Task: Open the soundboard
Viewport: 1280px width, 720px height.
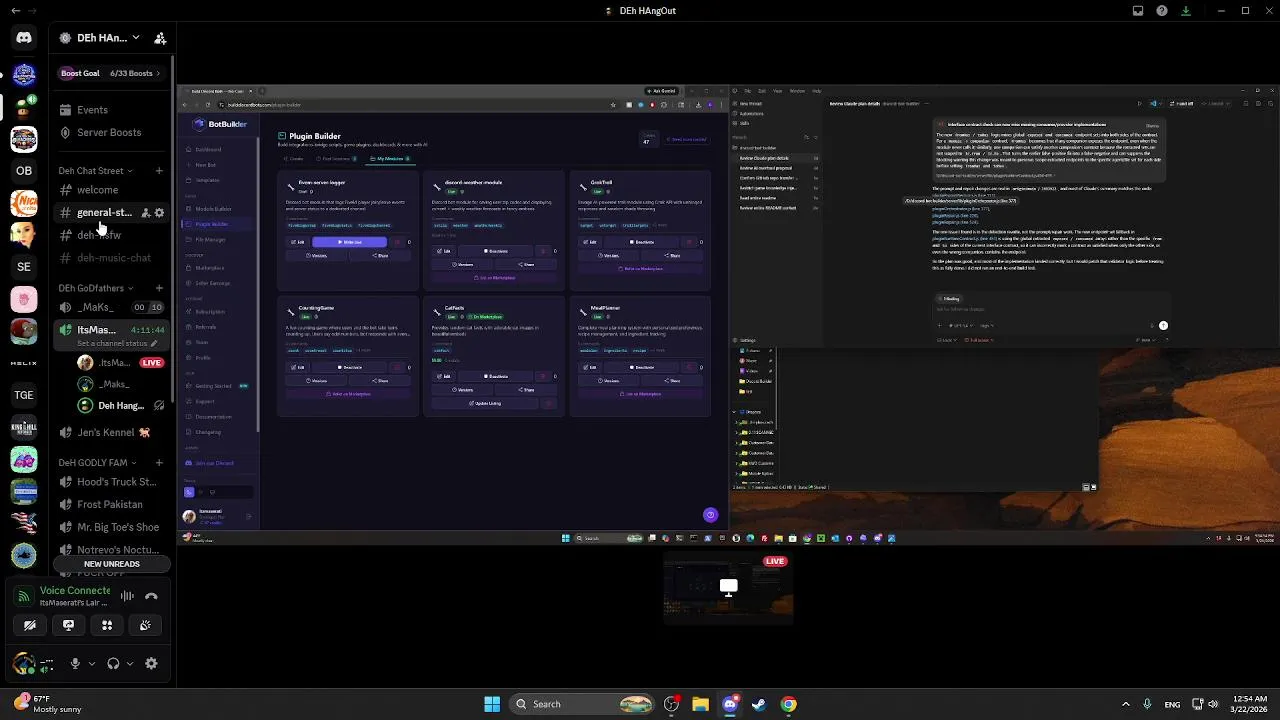Action: tap(145, 625)
